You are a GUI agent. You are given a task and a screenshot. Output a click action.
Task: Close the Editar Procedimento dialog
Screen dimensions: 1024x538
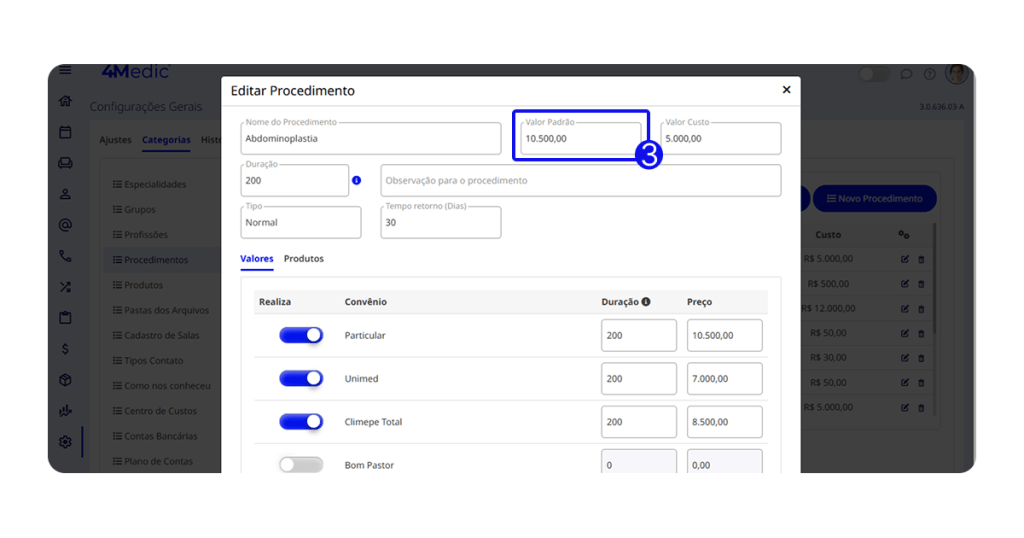[786, 90]
